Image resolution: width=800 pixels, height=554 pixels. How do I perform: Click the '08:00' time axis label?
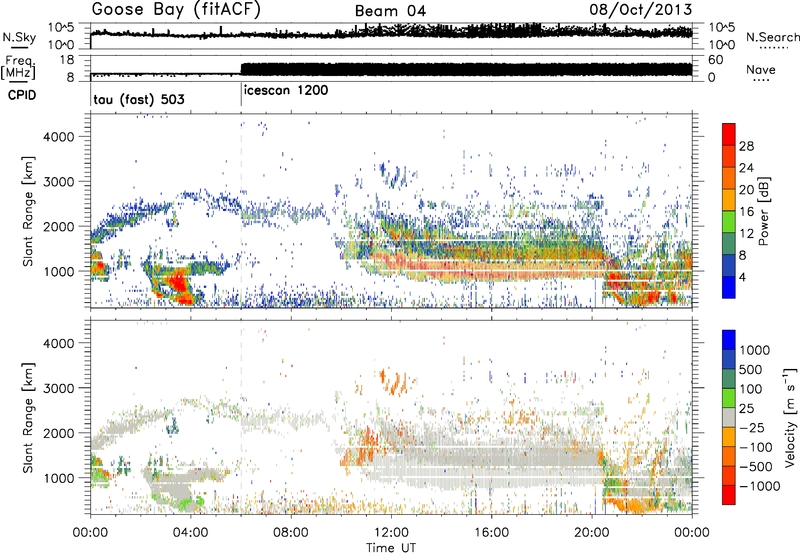pos(291,533)
